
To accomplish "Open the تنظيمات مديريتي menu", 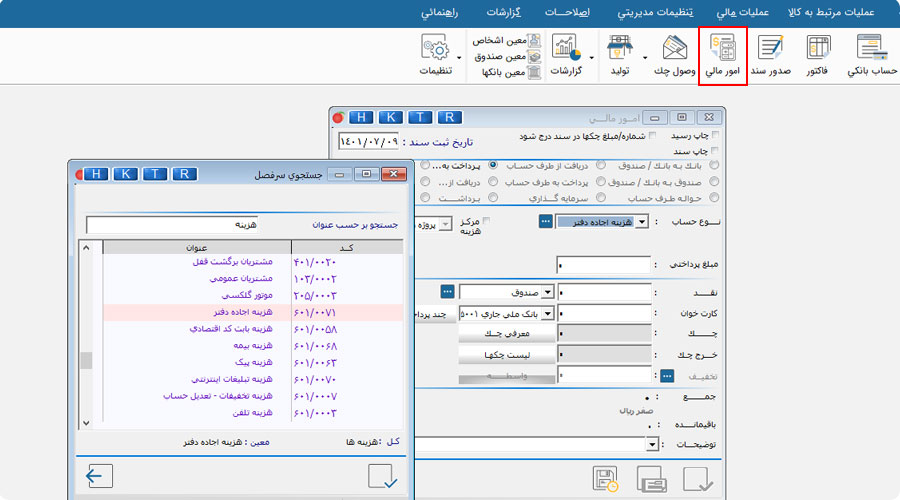I will click(x=655, y=12).
